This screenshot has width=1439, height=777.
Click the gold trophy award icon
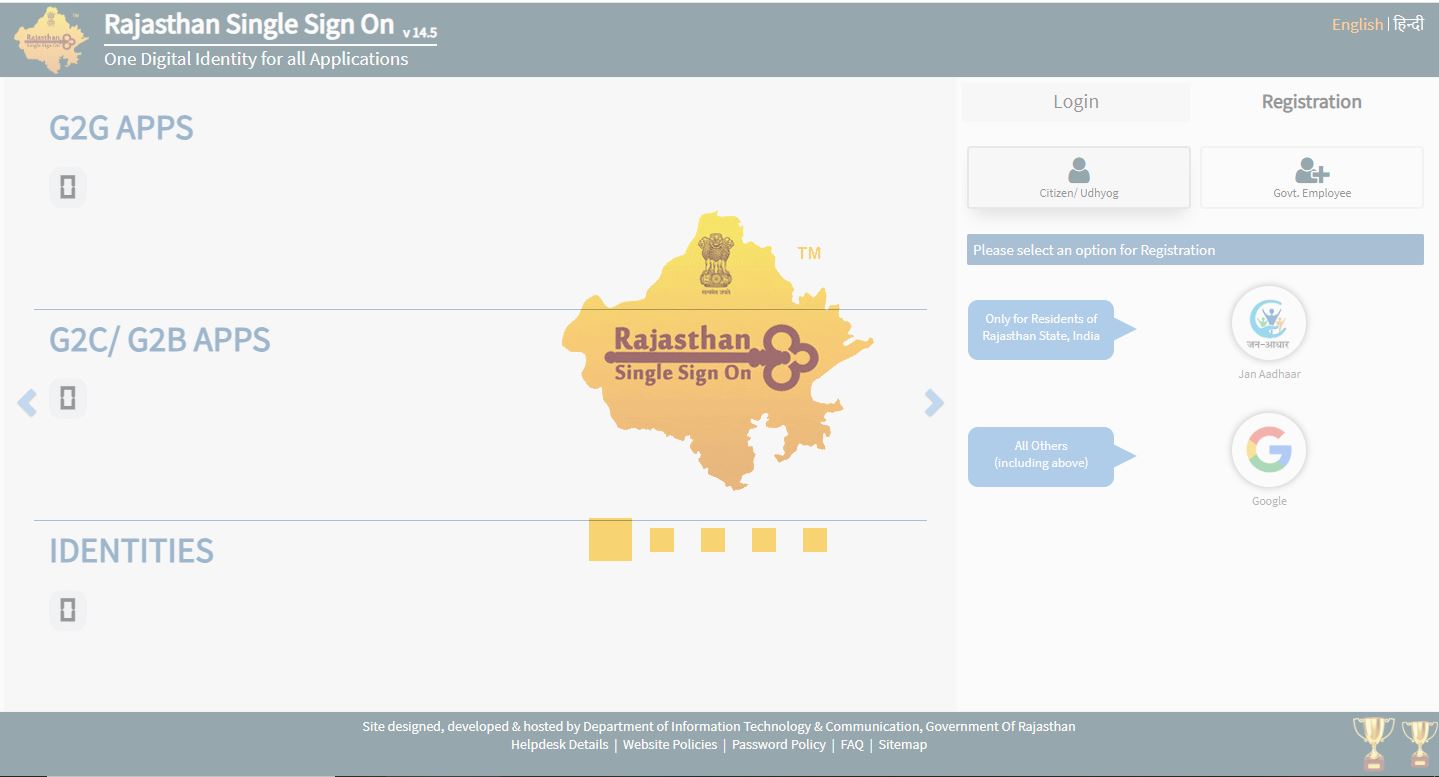click(1373, 743)
